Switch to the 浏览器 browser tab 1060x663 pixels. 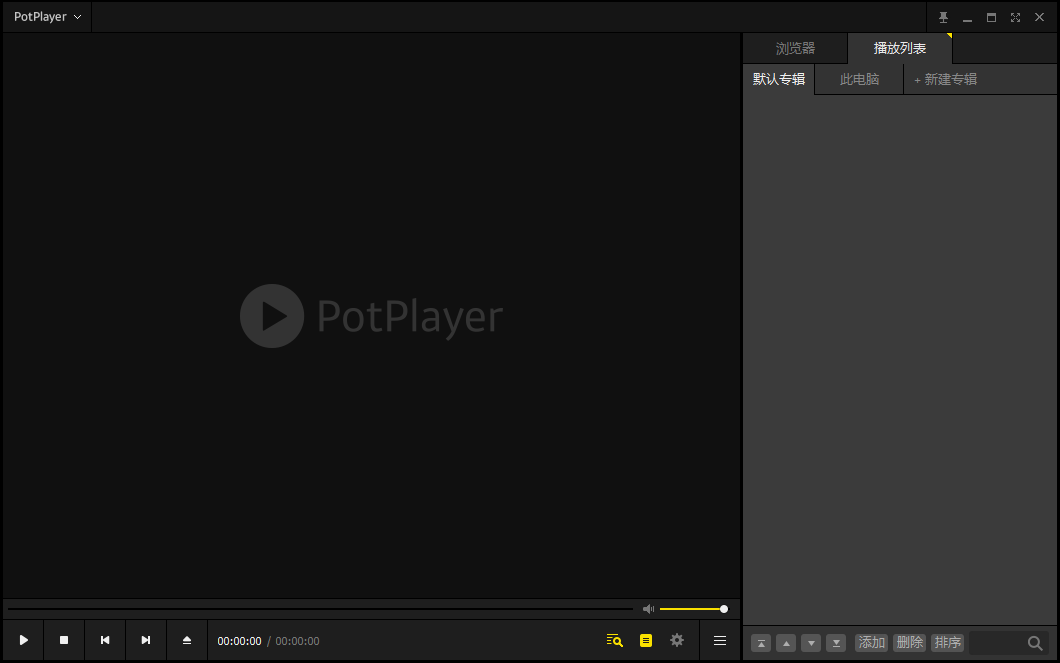click(794, 47)
